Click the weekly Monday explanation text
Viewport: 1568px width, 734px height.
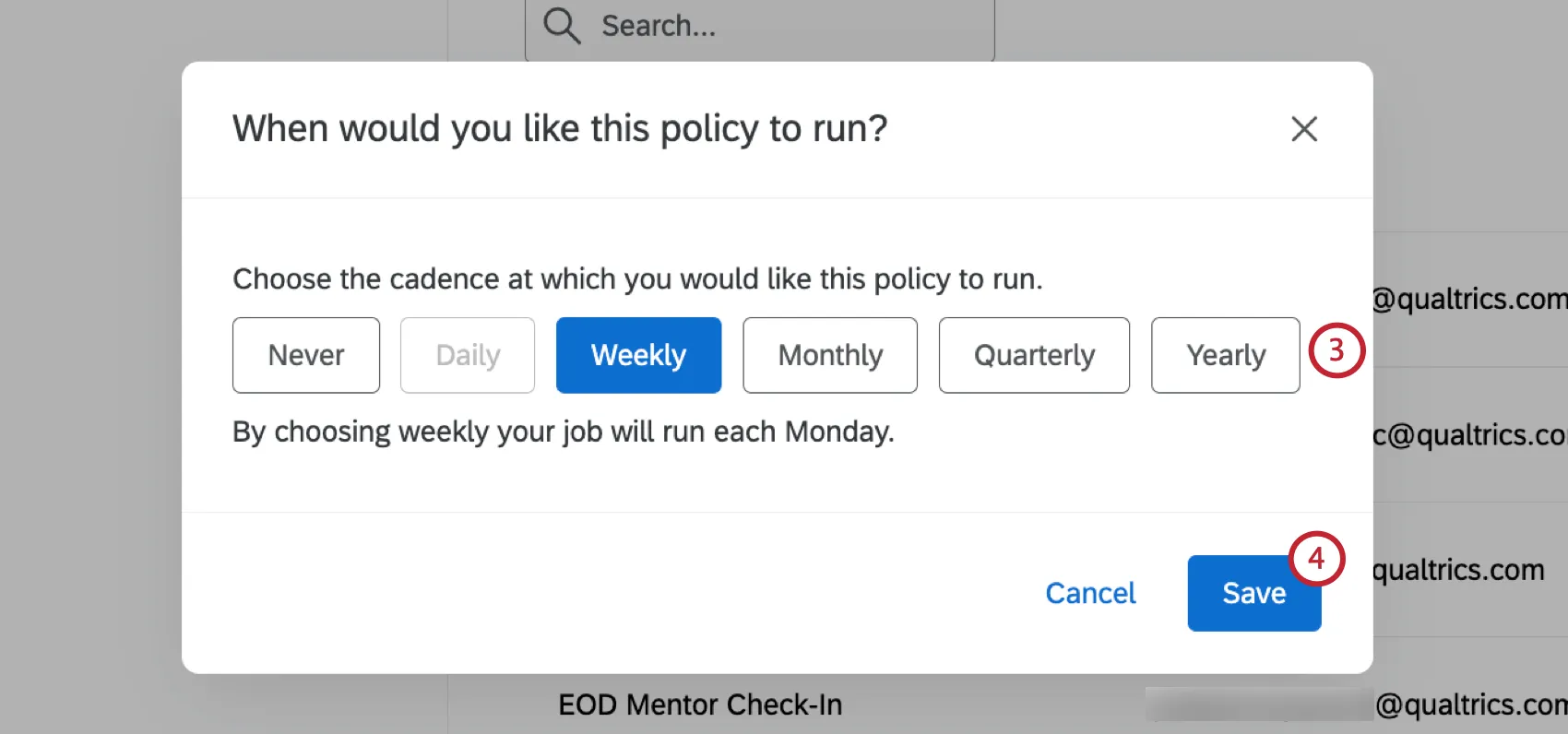pos(563,431)
